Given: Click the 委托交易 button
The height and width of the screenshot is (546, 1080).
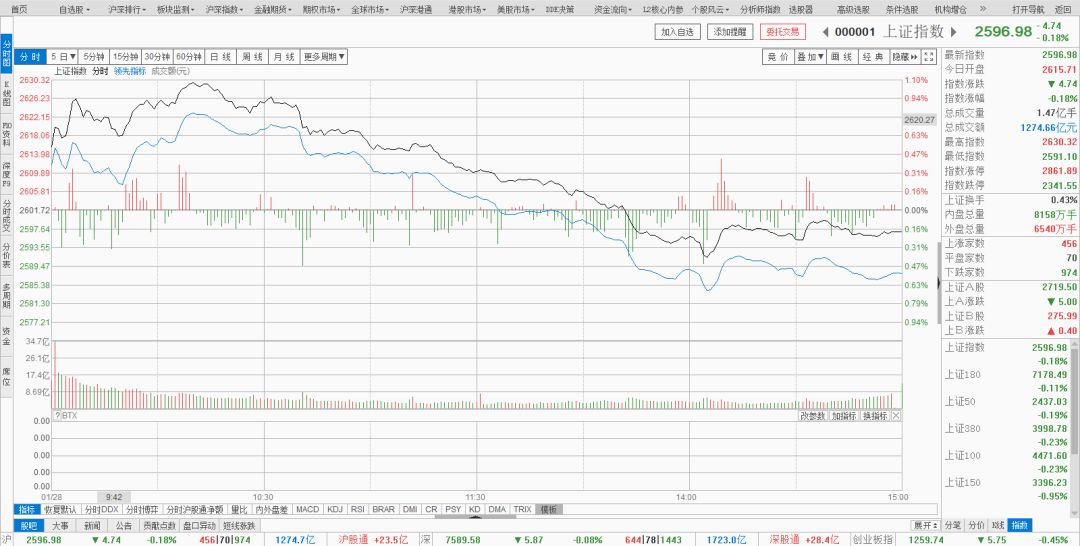Looking at the screenshot, I should [782, 32].
